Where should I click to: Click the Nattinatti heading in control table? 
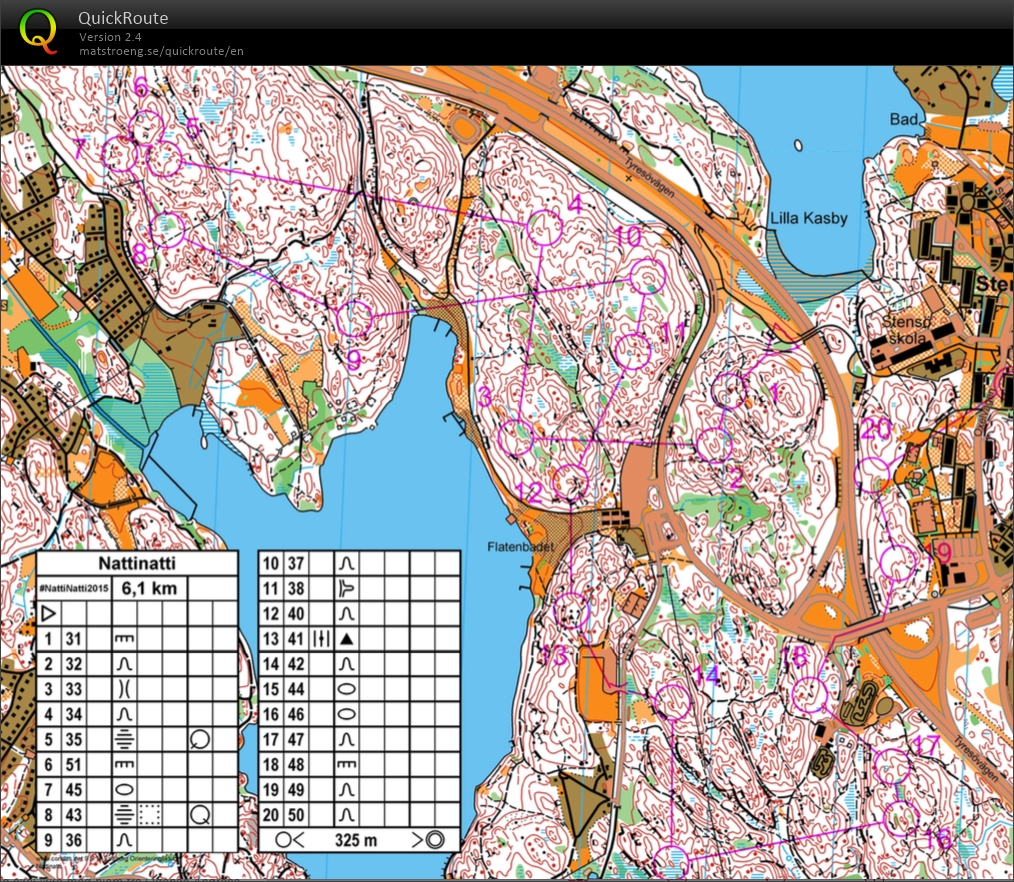[137, 563]
